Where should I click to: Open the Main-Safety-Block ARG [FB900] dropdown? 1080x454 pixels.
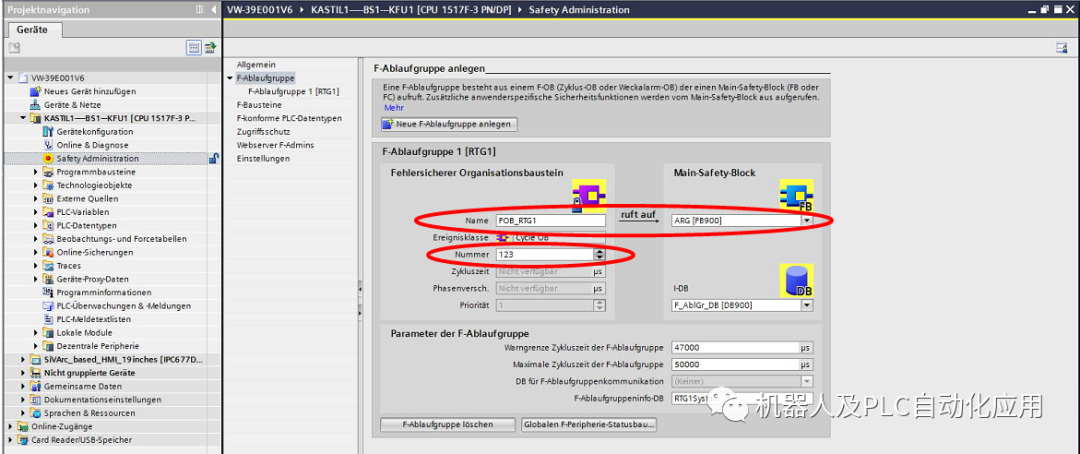(x=807, y=220)
